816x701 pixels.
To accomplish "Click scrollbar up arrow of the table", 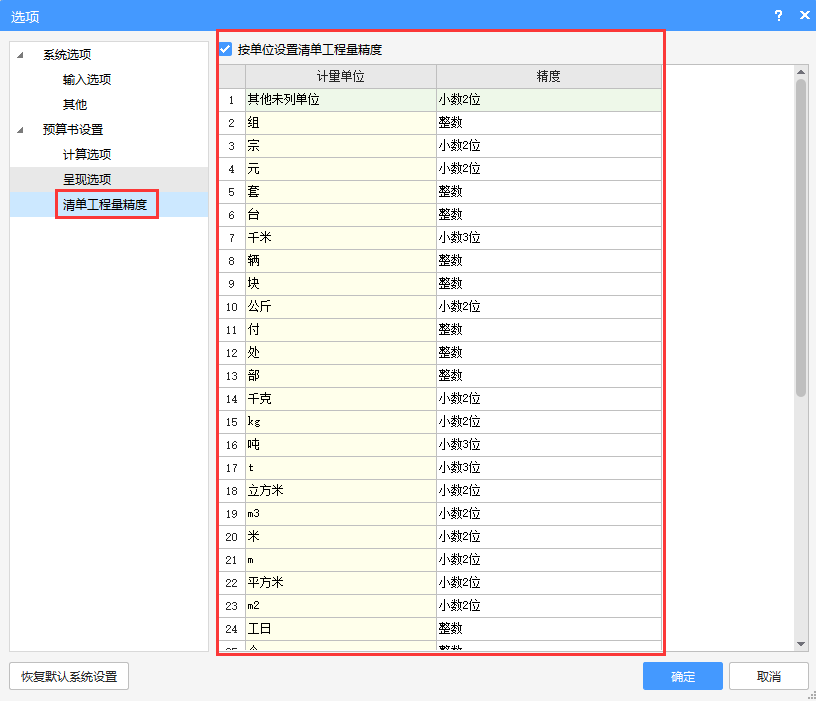I will pyautogui.click(x=801, y=71).
